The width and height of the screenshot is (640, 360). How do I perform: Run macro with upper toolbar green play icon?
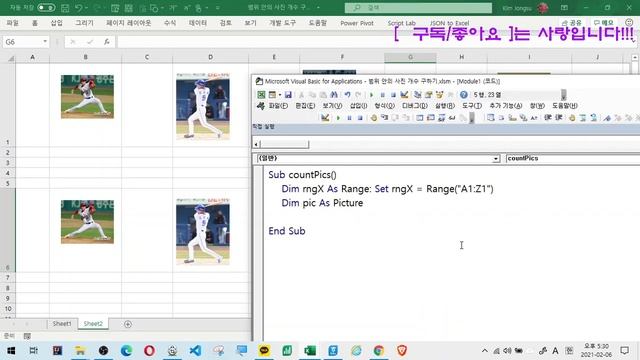click(371, 95)
